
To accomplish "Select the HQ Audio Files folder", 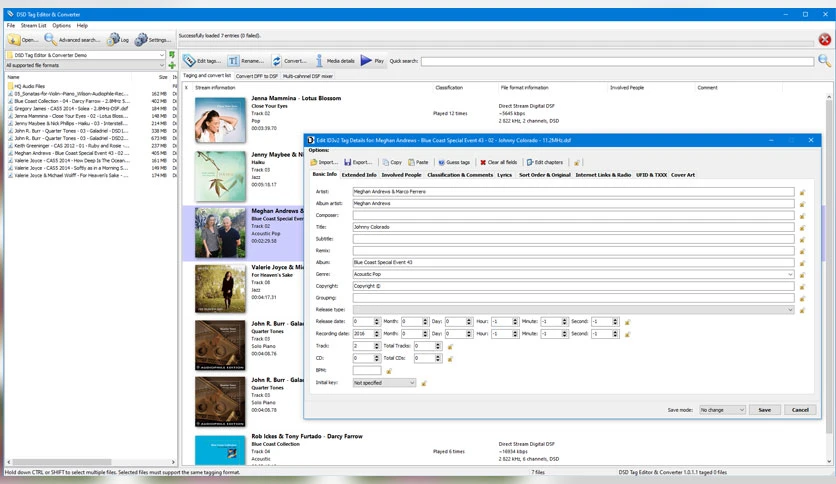I will tap(30, 86).
